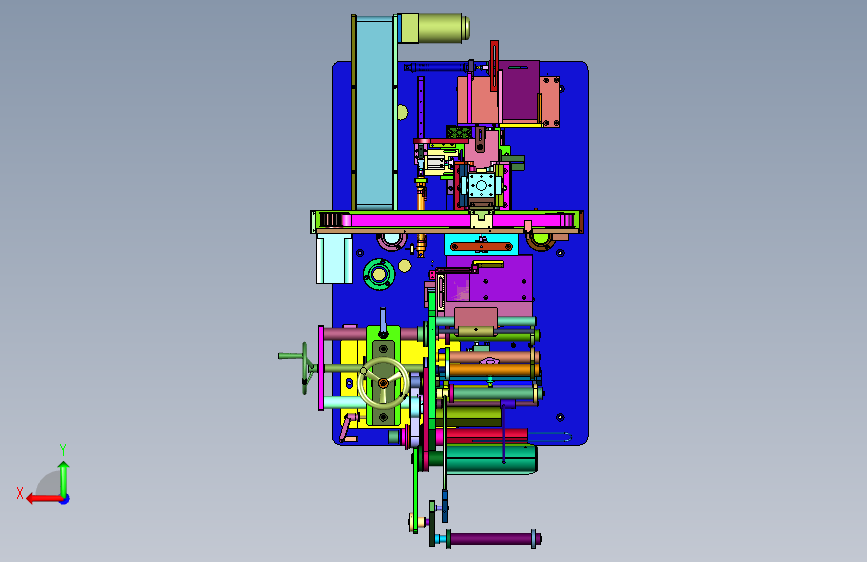This screenshot has height=562, width=867.
Task: Click the red X axis arrow on triad
Action: [44, 499]
